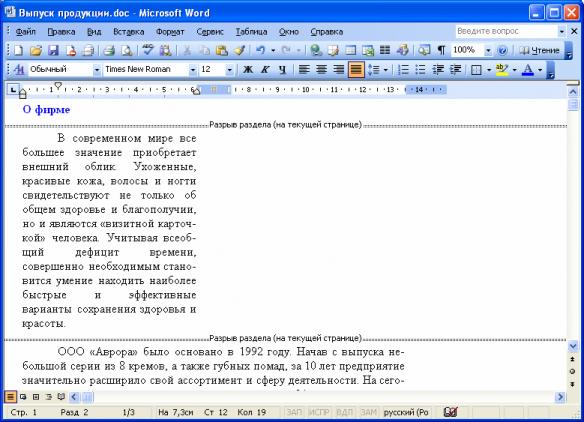The height and width of the screenshot is (422, 584).
Task: Apply yellow highlight color
Action: 502,70
